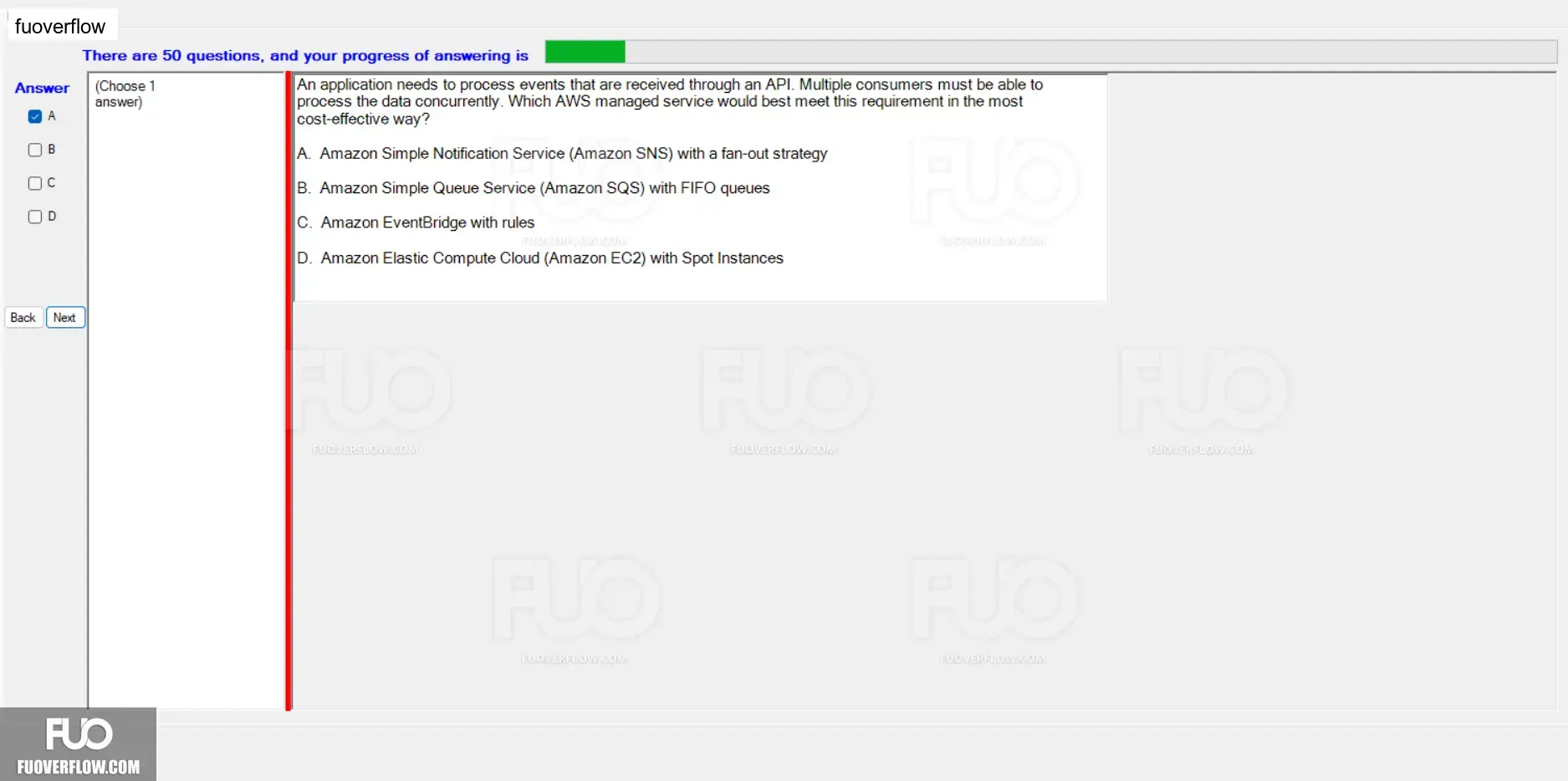Select option D text about EC2 Spot Instances
The width and height of the screenshot is (1568, 781).
click(x=540, y=258)
